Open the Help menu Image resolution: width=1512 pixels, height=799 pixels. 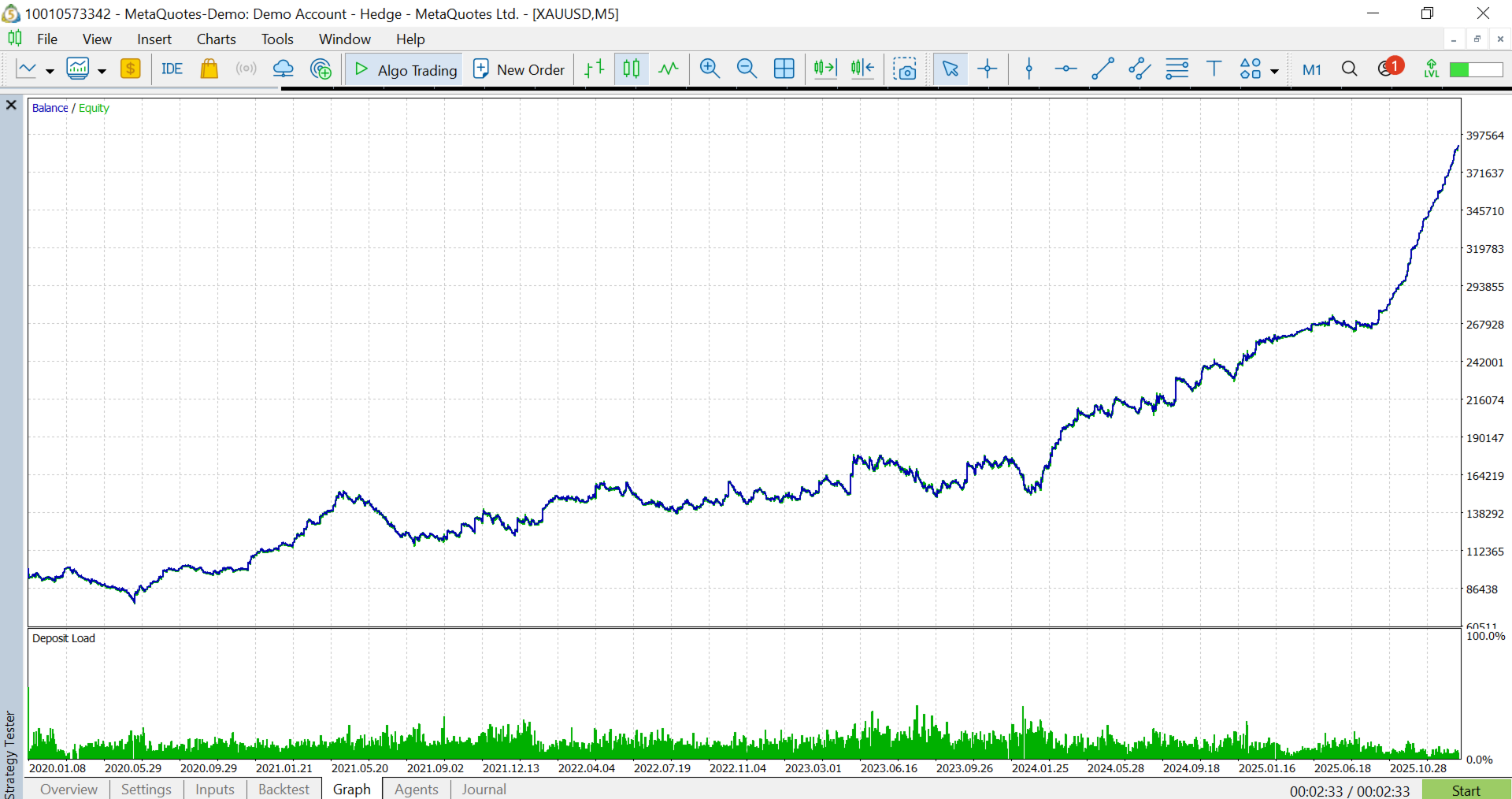click(x=410, y=39)
